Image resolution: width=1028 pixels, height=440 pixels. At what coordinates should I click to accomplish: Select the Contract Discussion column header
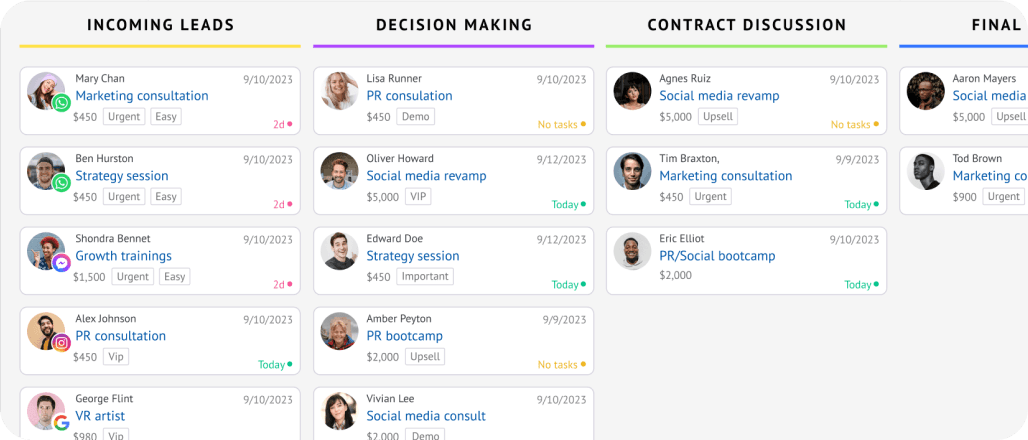click(746, 25)
